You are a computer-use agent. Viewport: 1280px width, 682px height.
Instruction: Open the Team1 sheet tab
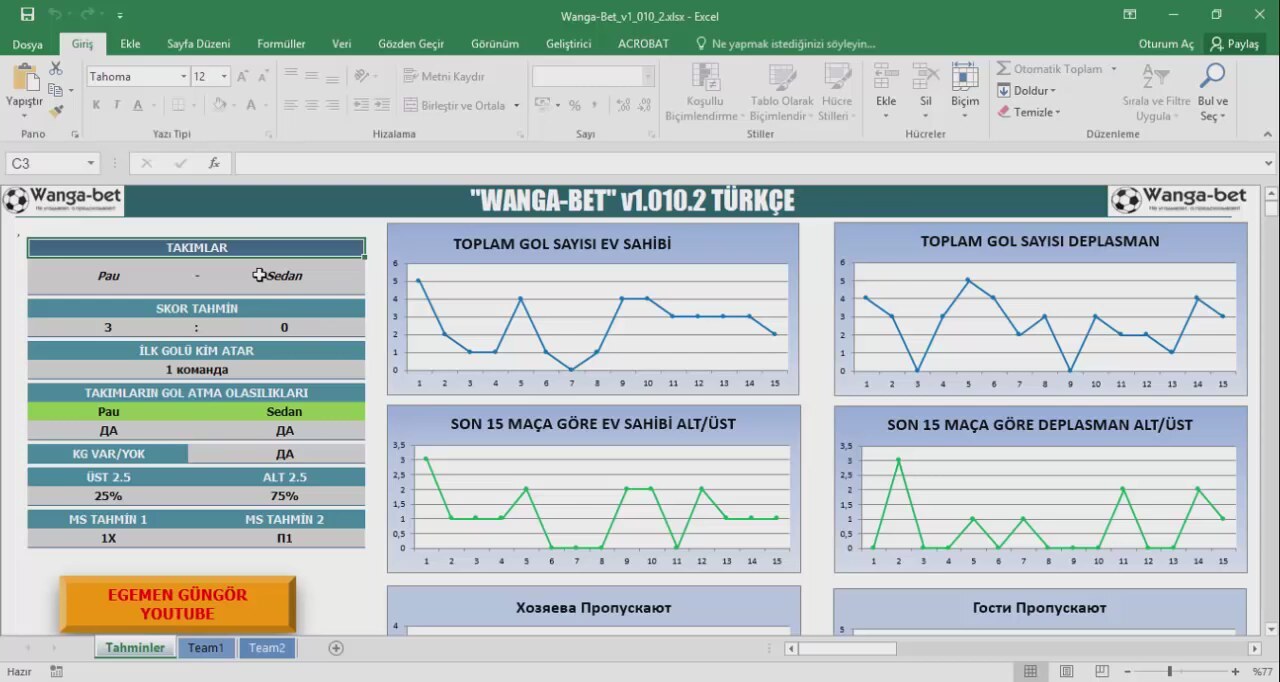pos(207,648)
